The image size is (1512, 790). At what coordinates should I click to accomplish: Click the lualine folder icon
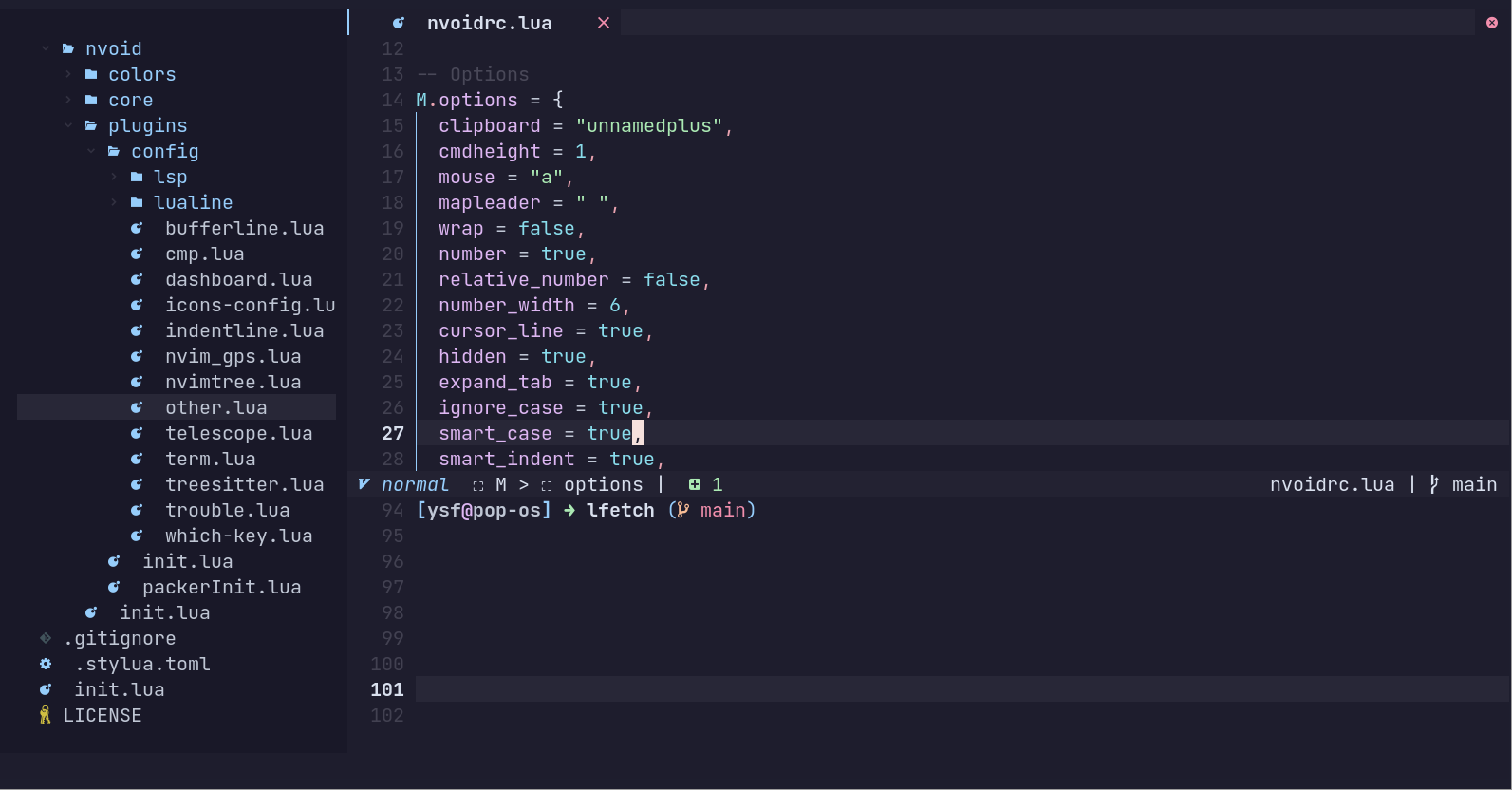coord(137,202)
